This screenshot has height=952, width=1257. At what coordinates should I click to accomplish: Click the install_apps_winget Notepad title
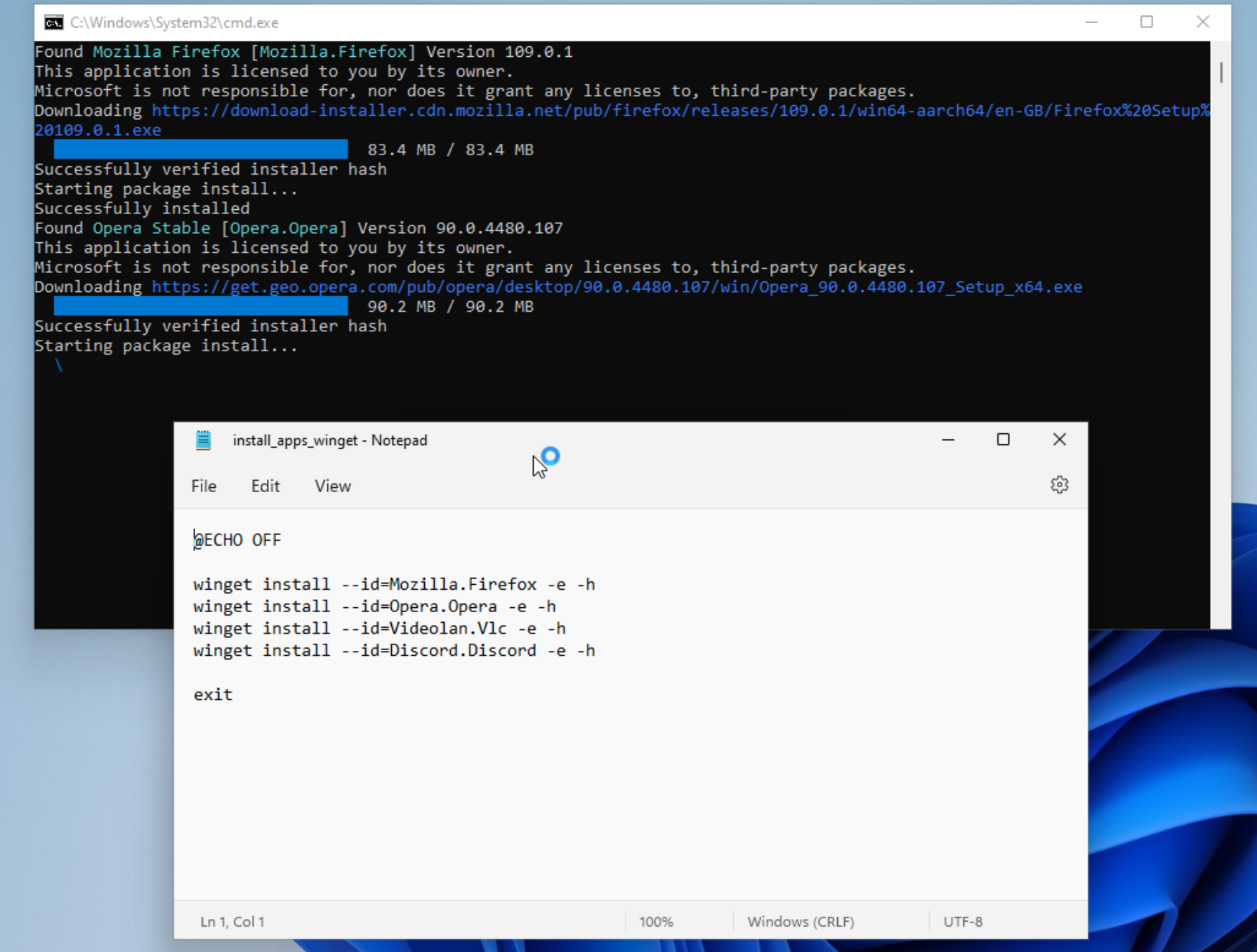(330, 440)
